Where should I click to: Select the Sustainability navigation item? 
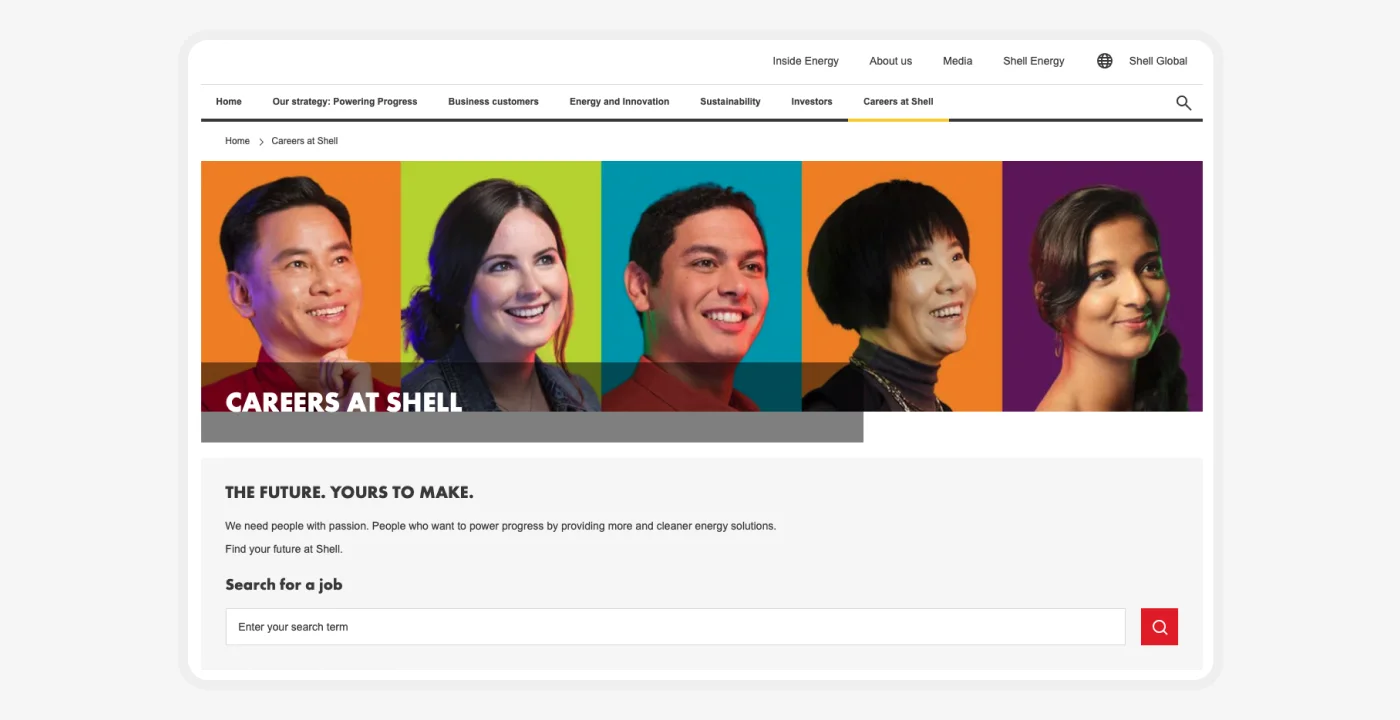pos(730,102)
